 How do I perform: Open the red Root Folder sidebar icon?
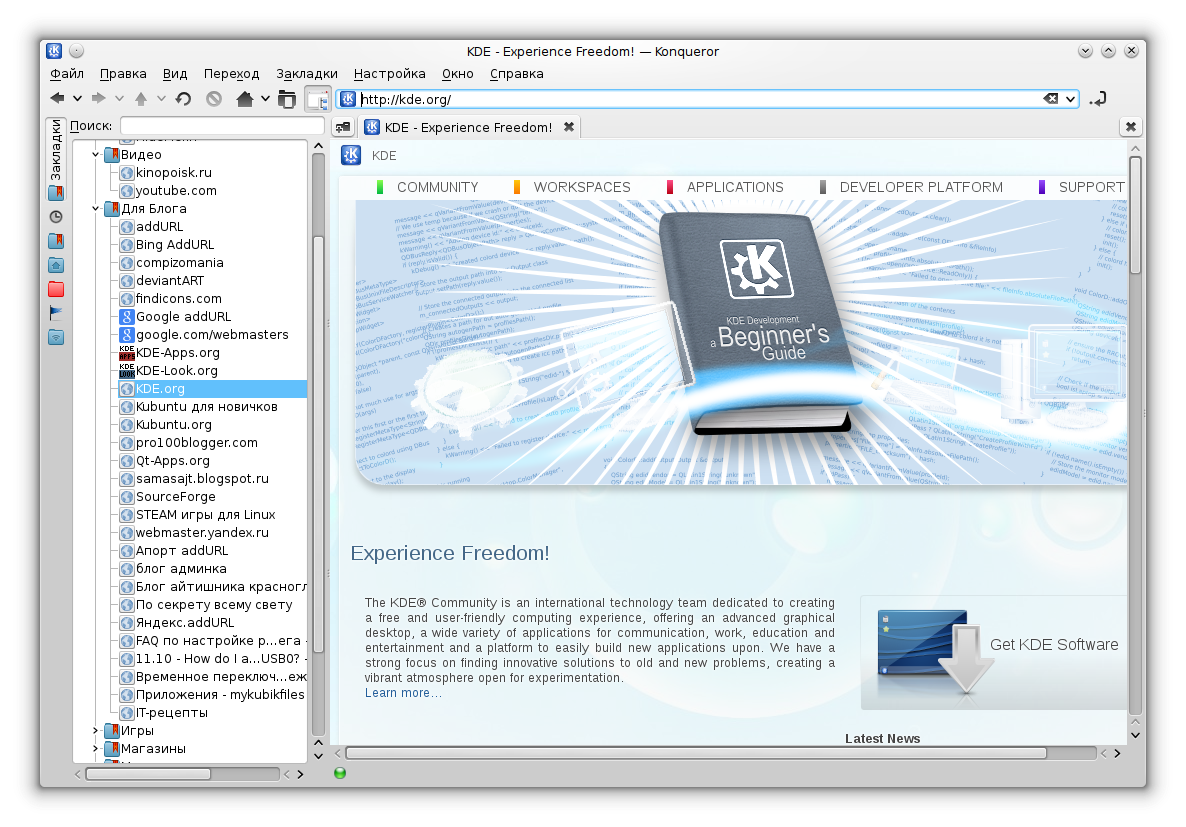[56, 289]
